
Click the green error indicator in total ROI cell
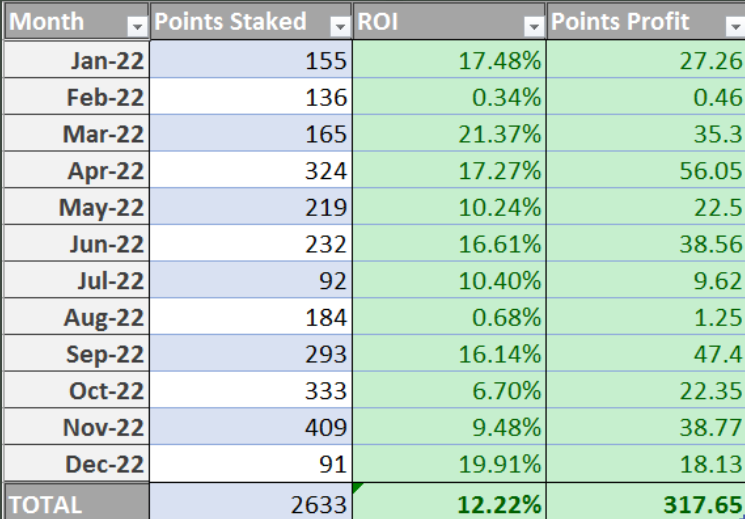point(357,488)
